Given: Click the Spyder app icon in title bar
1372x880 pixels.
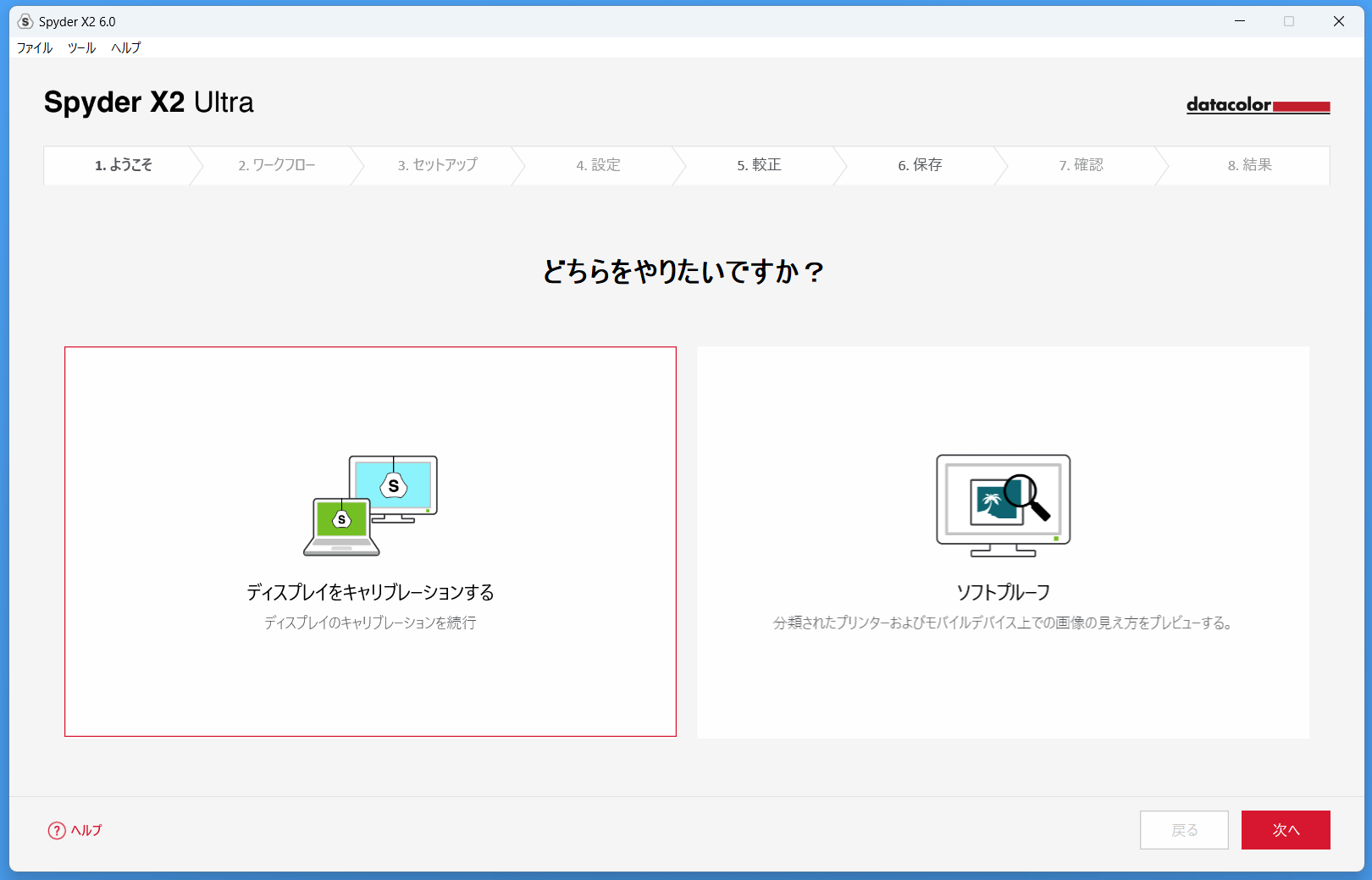Looking at the screenshot, I should pyautogui.click(x=25, y=21).
